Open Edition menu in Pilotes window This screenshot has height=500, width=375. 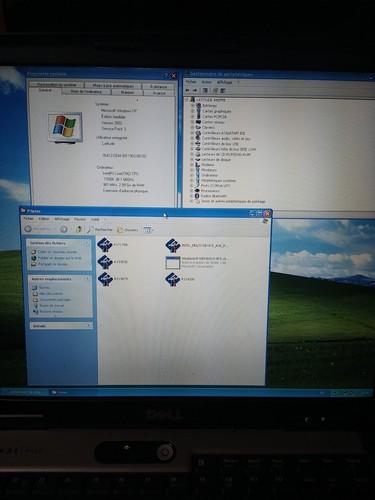[x=44, y=219]
